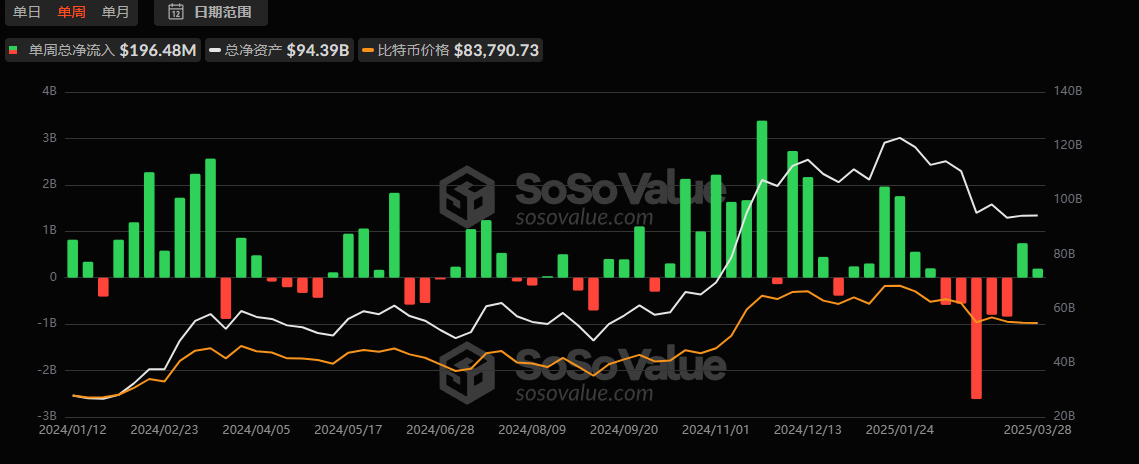The image size is (1139, 464).
Task: Click the 2024/09/20 x-axis date label
Action: pos(624,429)
